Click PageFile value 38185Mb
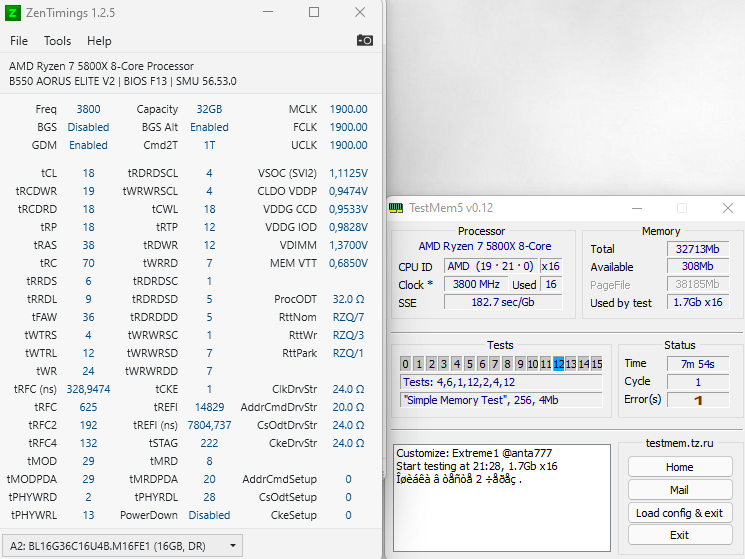 697,284
